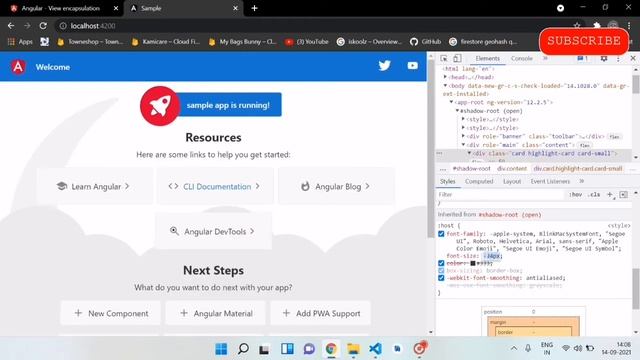
Task: Click the color swatch next to the color property
Action: pos(473,263)
